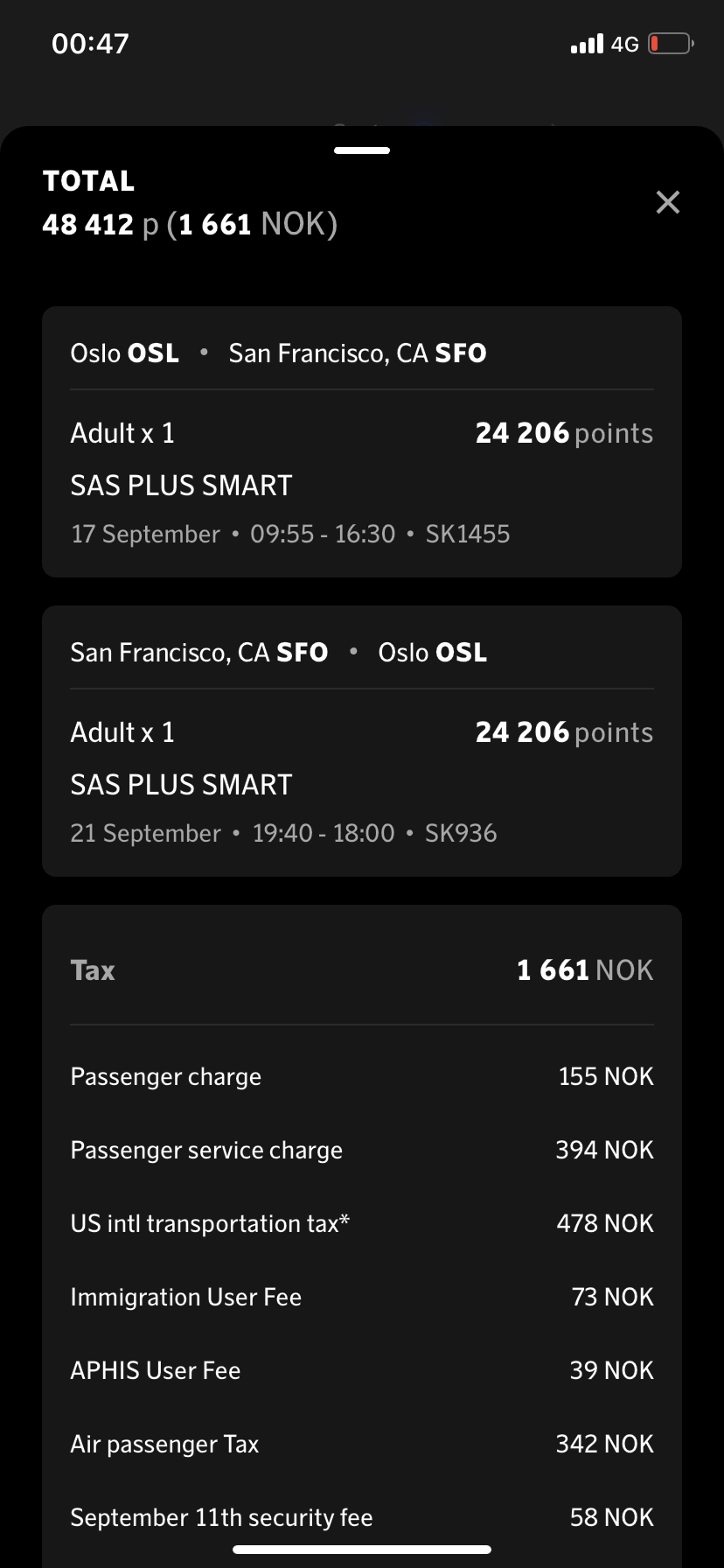Close the price summary sheet

click(x=667, y=203)
